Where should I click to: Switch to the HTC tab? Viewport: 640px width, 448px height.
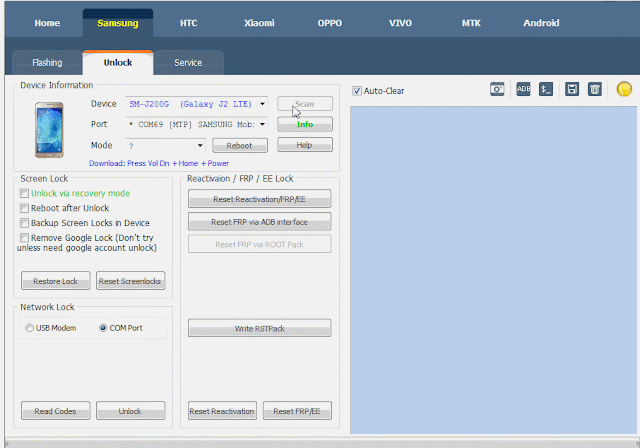click(x=189, y=23)
